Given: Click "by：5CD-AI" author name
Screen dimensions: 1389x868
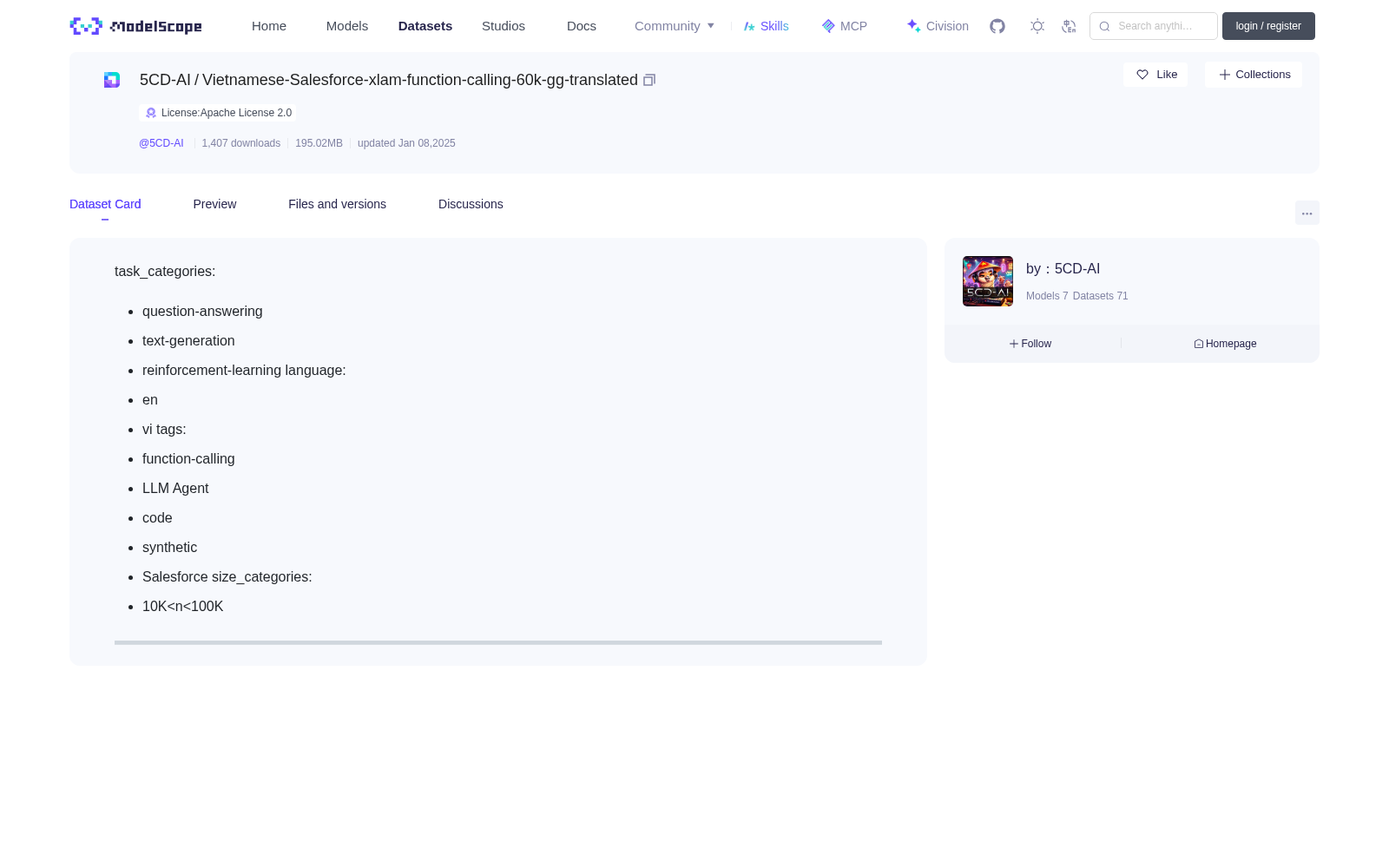Looking at the screenshot, I should click(1063, 269).
